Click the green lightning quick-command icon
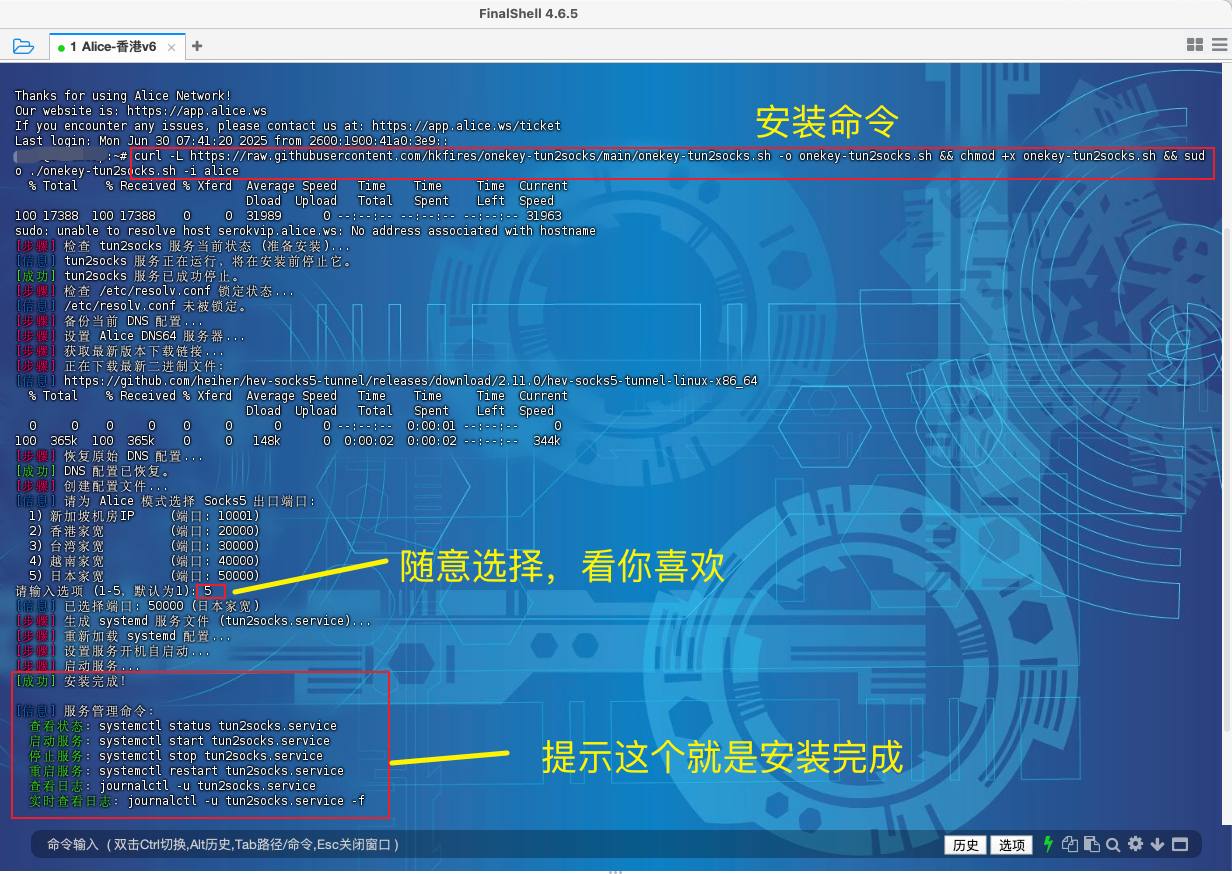The height and width of the screenshot is (874, 1232). pyautogui.click(x=1048, y=844)
